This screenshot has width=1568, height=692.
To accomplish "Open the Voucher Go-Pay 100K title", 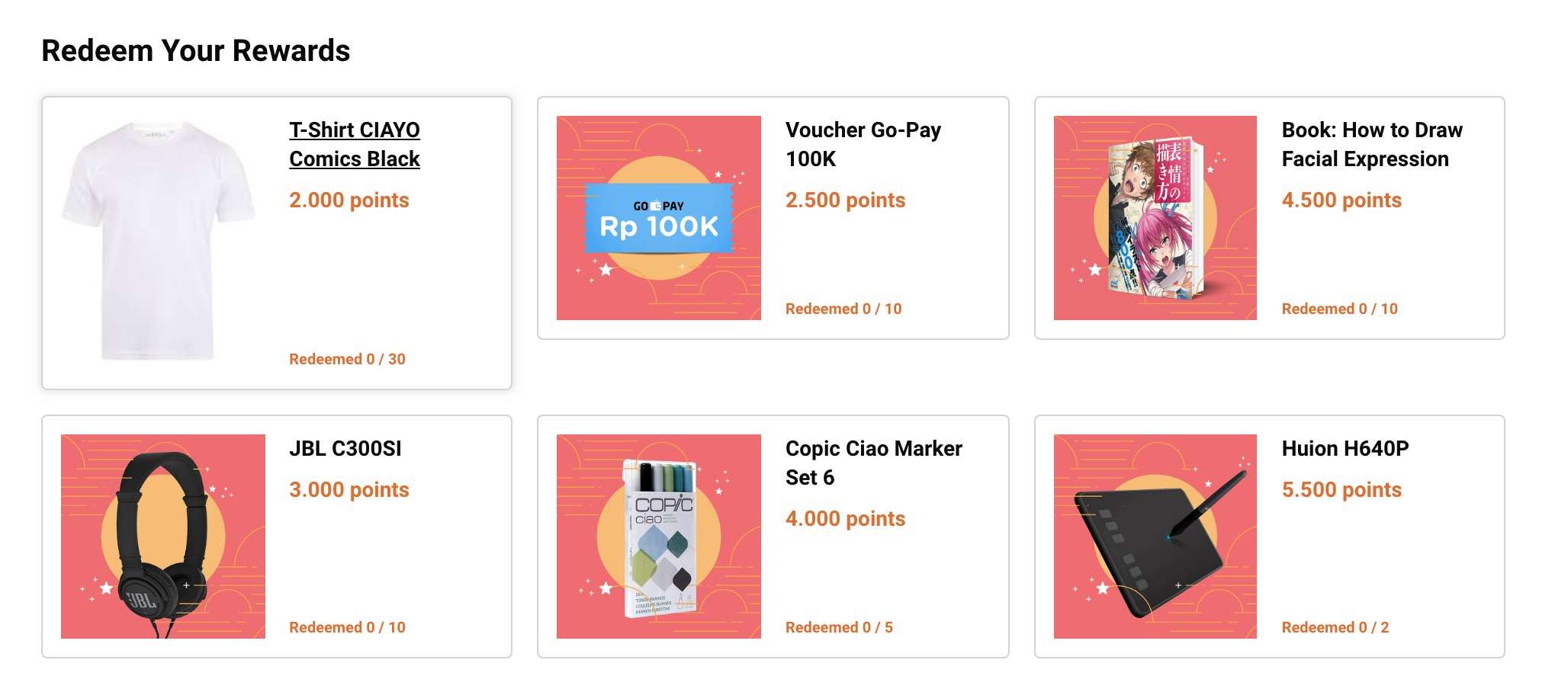I will coord(863,144).
